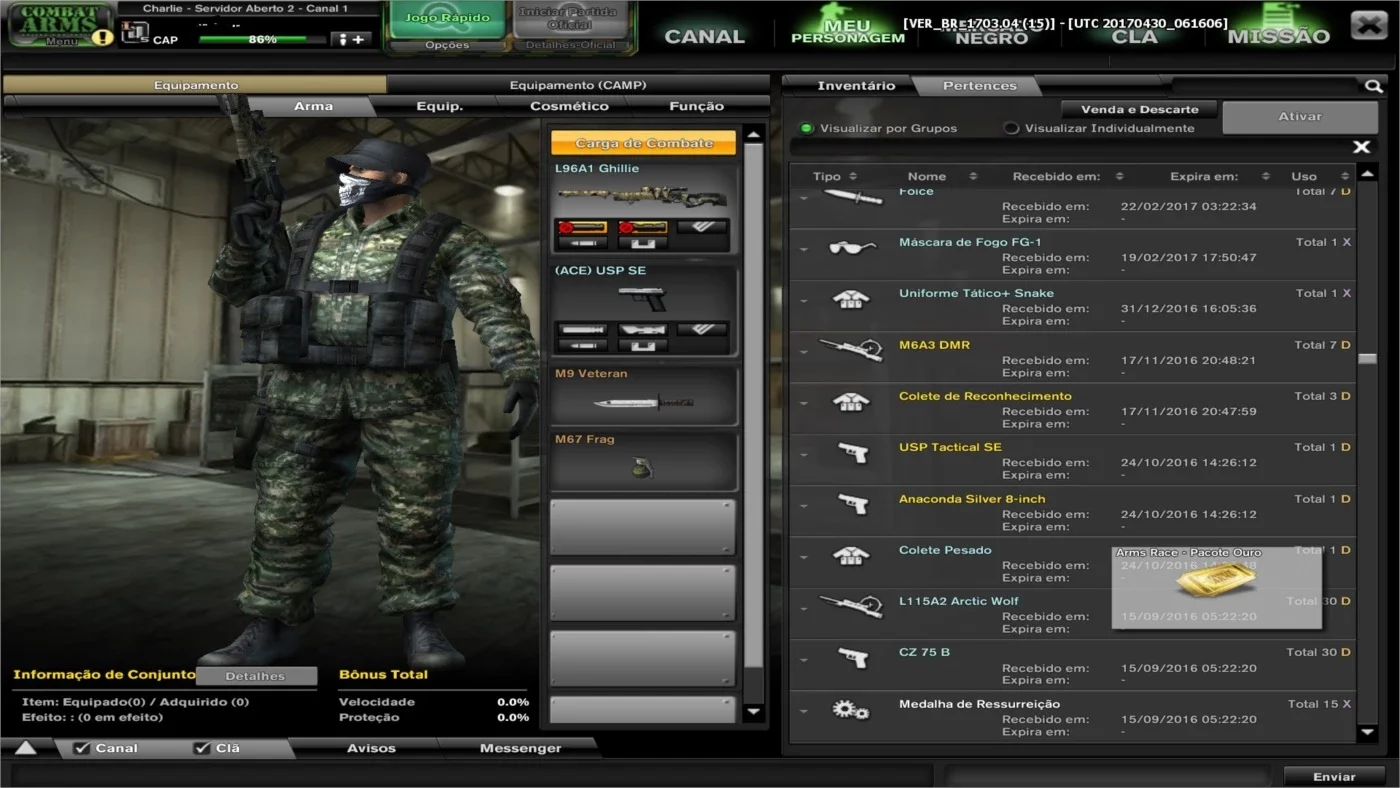Open the Equipamento (CAMP) tab
The image size is (1400, 788).
(x=578, y=86)
